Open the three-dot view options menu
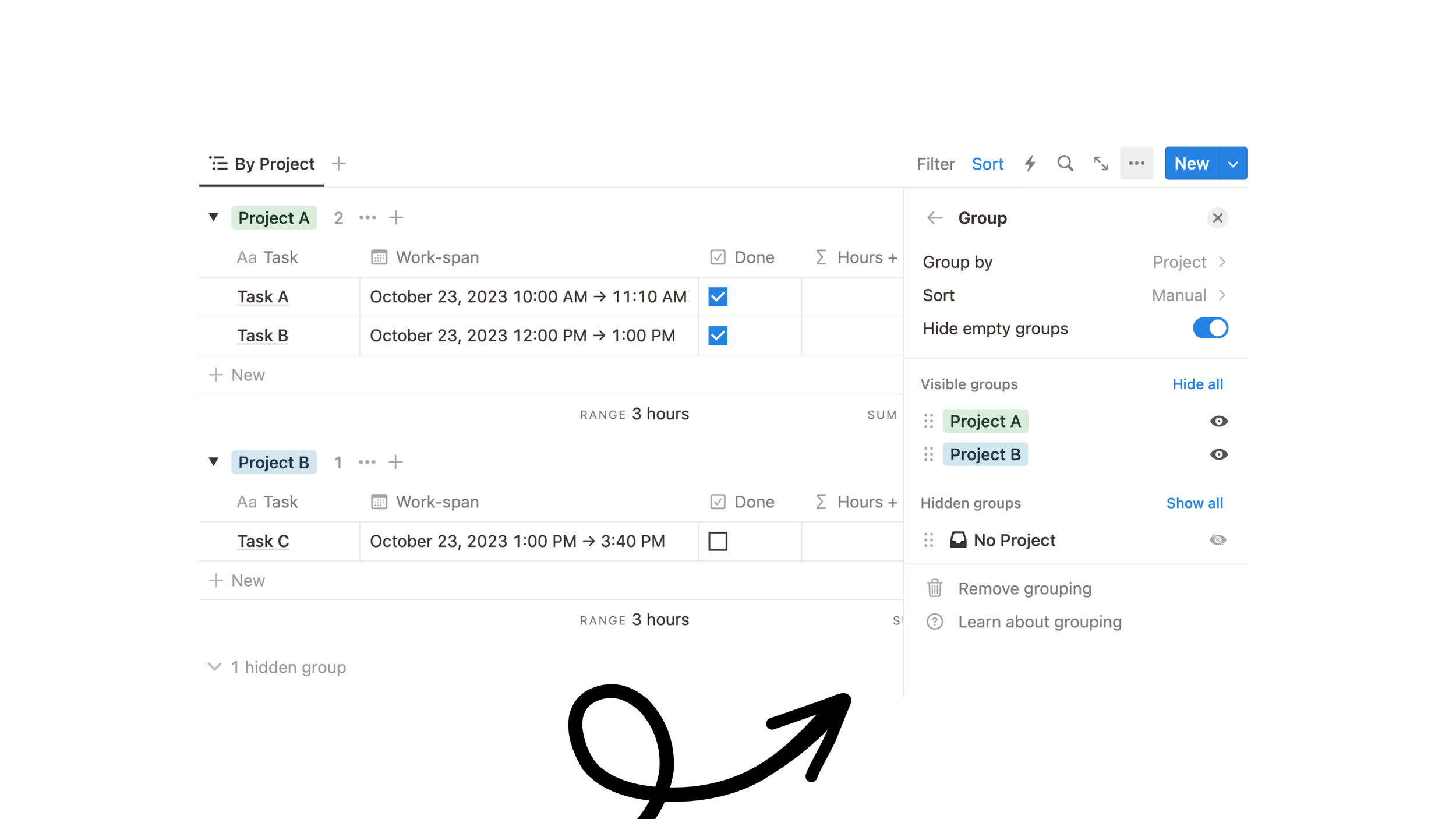 click(x=1136, y=164)
